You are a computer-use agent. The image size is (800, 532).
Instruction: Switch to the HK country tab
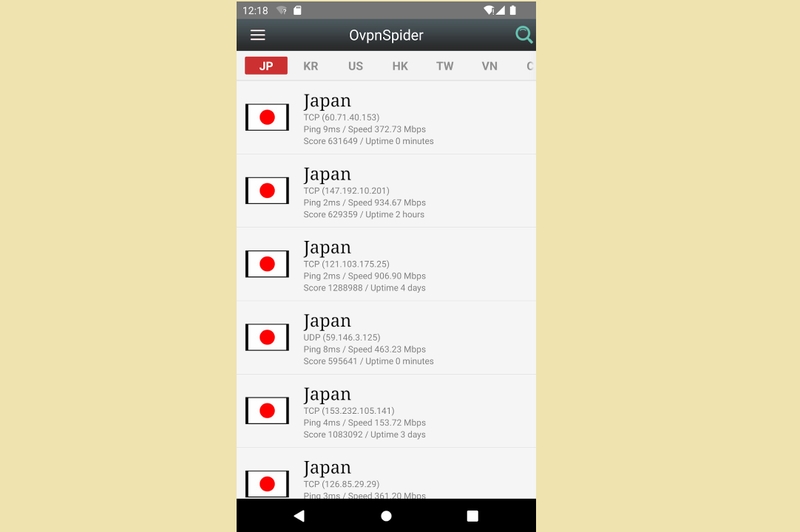[x=400, y=66]
